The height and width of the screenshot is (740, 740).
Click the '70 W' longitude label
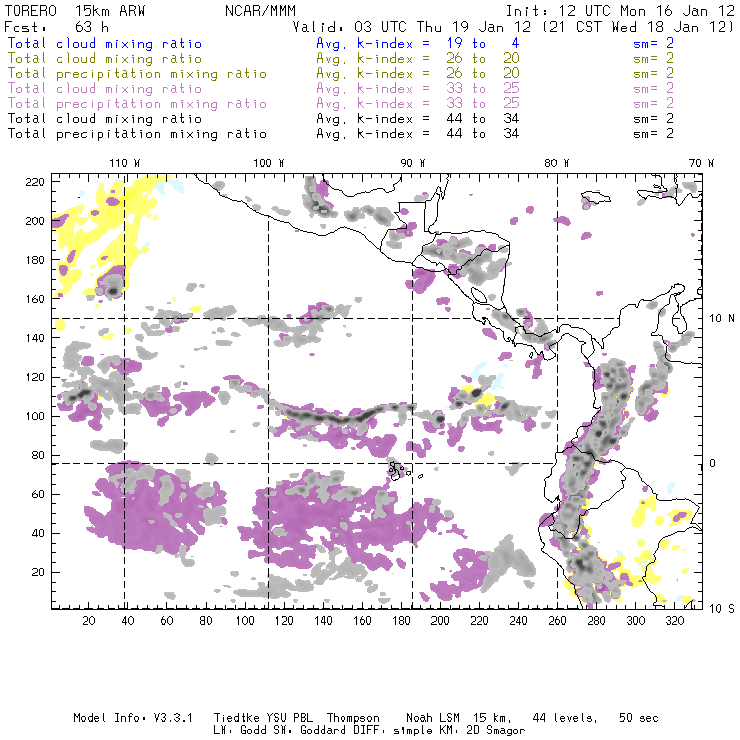click(701, 163)
